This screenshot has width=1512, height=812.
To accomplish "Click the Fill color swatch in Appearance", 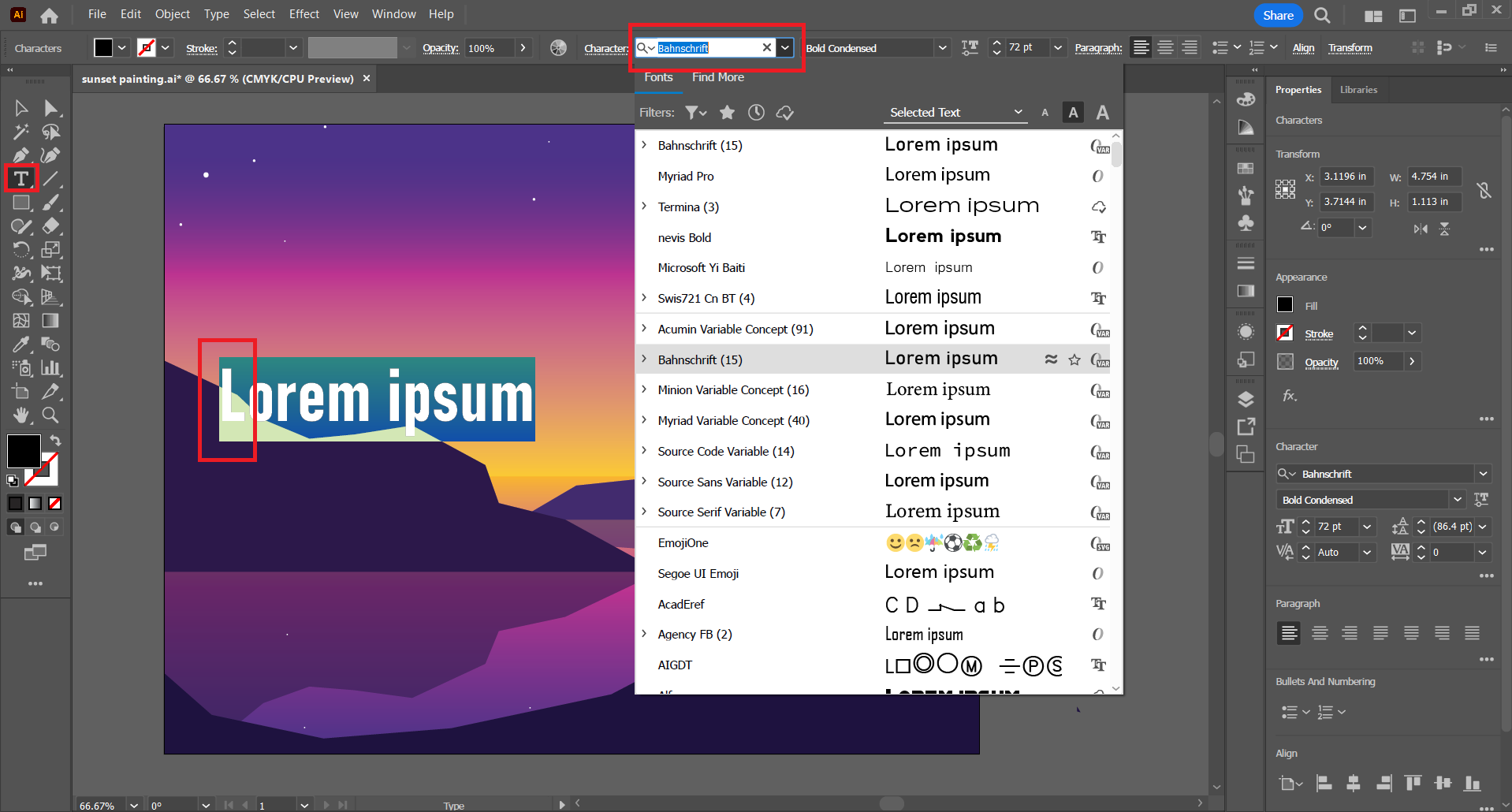I will coord(1285,304).
